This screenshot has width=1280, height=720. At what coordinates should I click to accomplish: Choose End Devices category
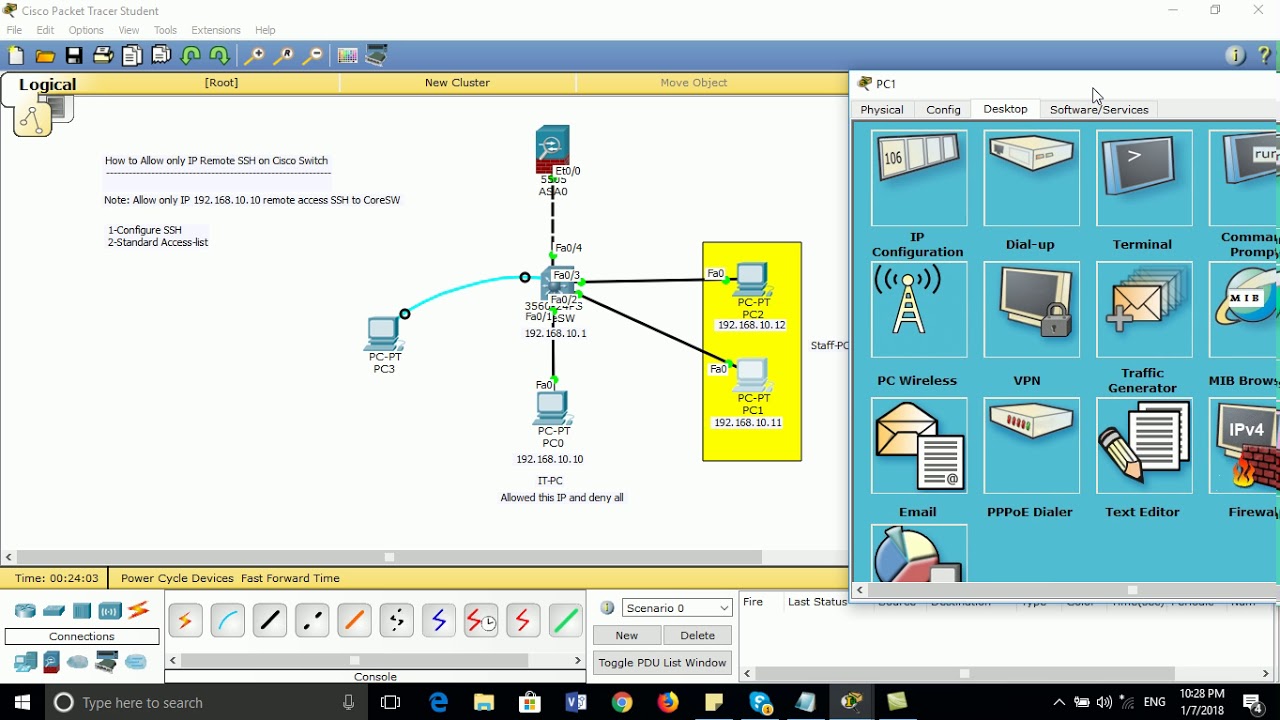tap(25, 661)
